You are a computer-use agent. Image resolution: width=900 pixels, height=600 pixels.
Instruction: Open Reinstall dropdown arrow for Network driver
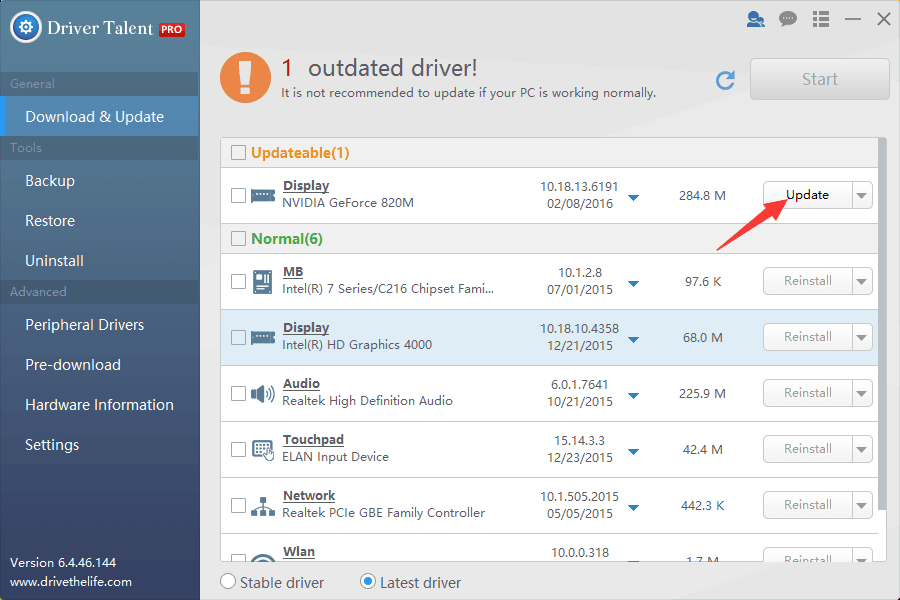[x=862, y=505]
